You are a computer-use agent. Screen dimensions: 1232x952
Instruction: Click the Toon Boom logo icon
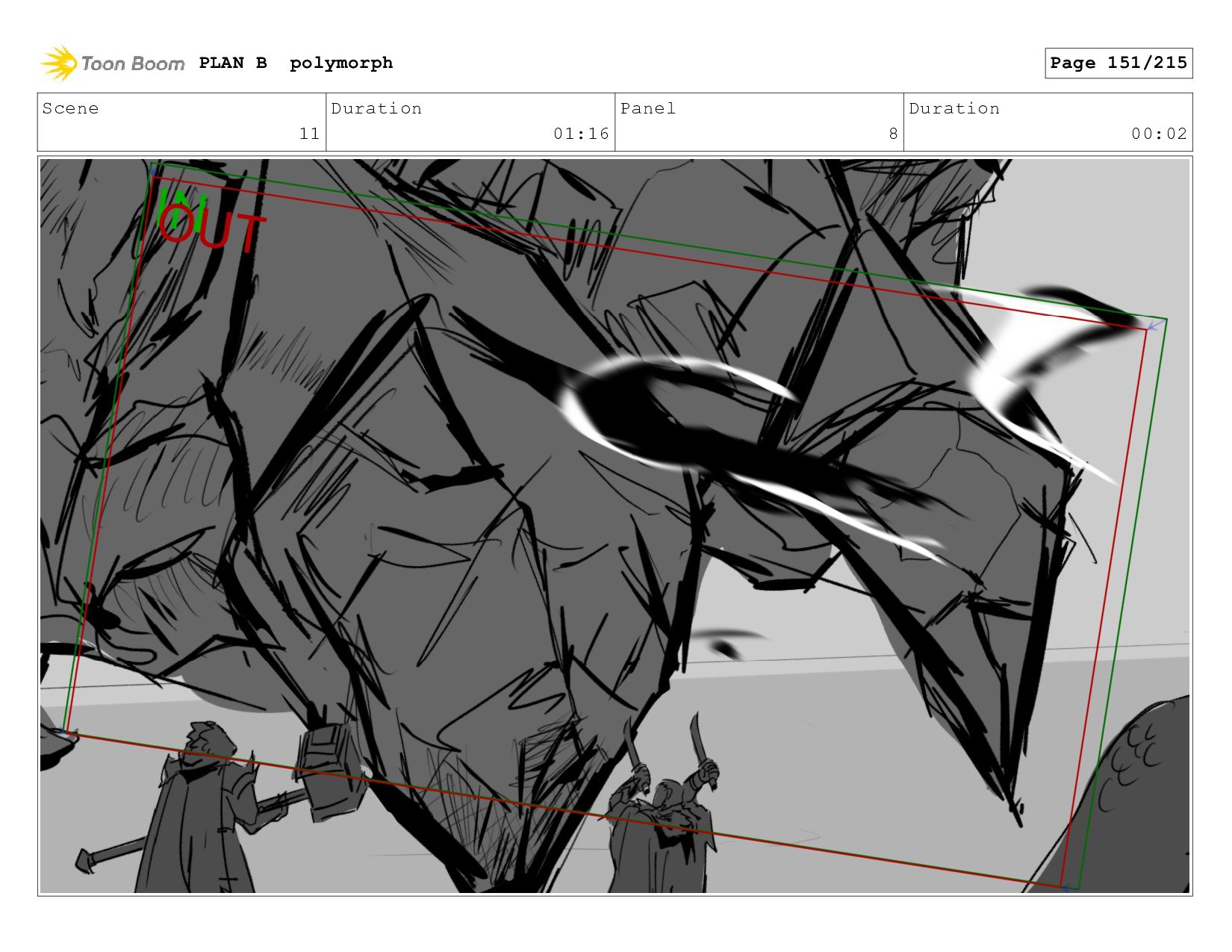(x=59, y=63)
